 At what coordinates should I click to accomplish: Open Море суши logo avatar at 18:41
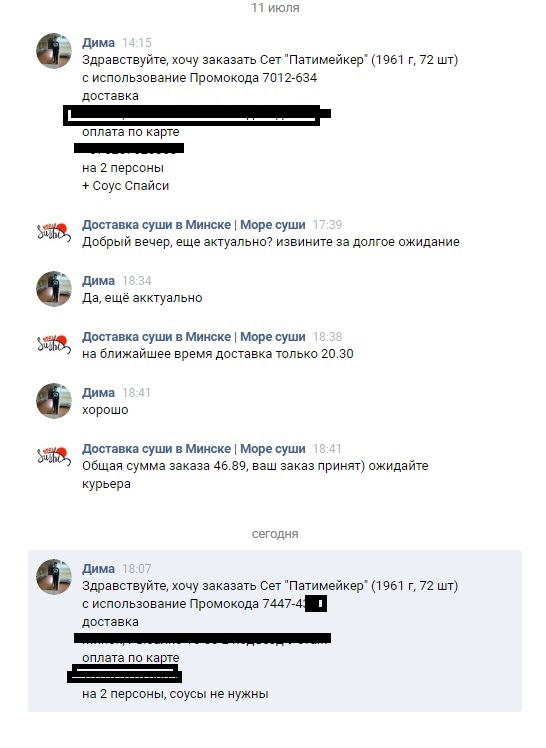coord(54,457)
